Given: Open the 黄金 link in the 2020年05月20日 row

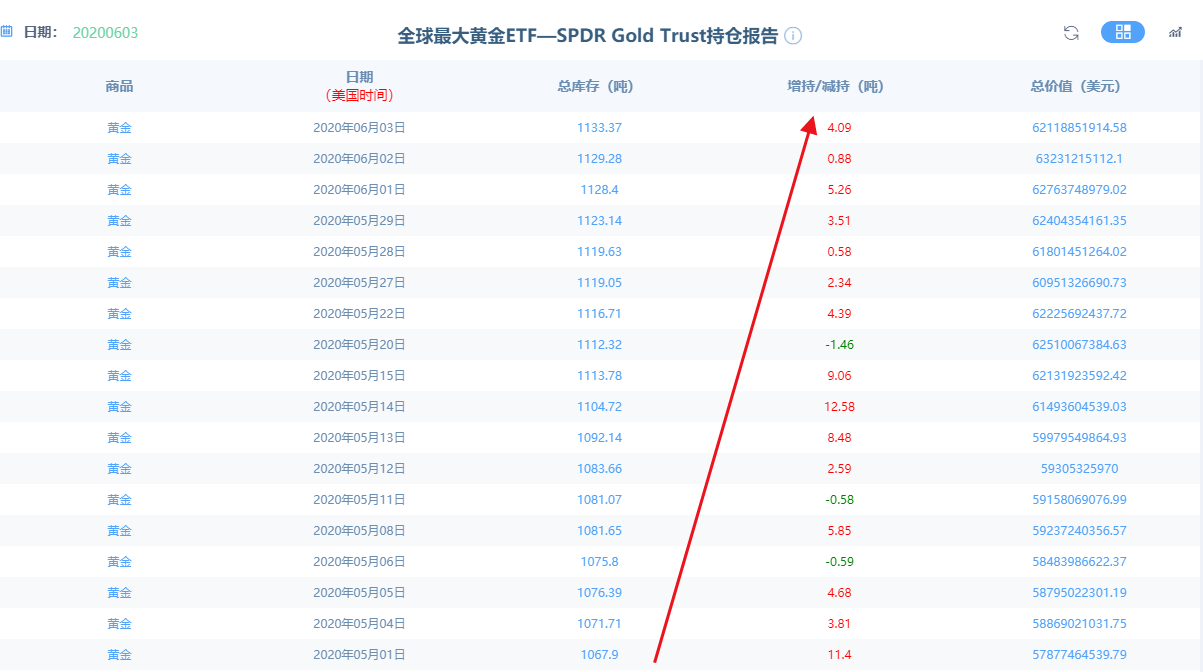Looking at the screenshot, I should pyautogui.click(x=119, y=345).
